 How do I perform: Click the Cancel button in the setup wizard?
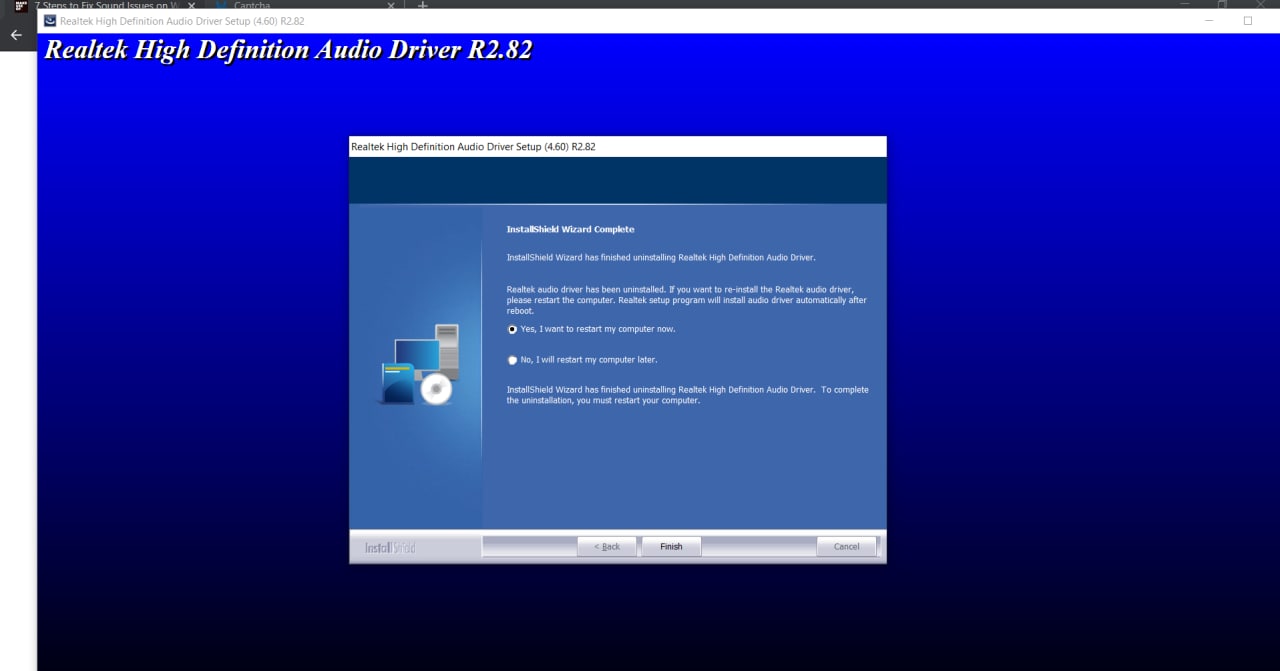pos(846,547)
